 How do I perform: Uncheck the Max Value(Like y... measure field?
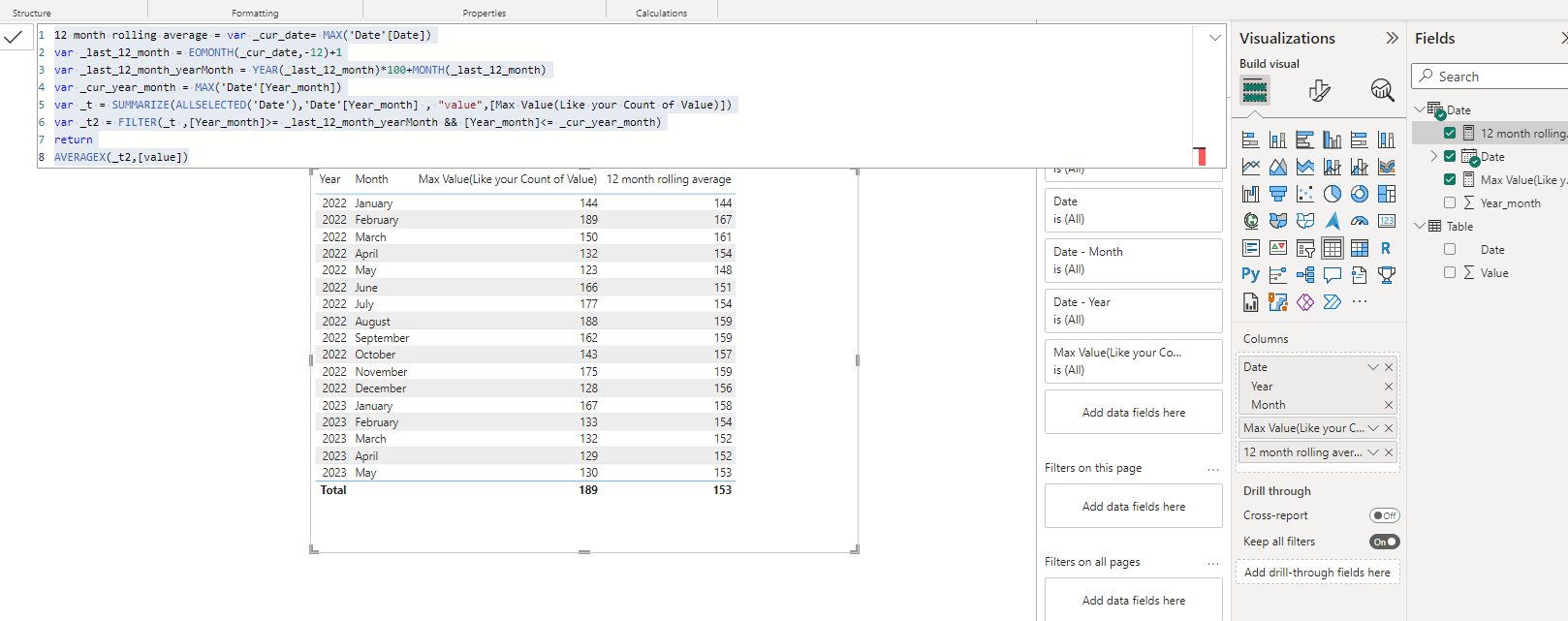tap(1450, 179)
